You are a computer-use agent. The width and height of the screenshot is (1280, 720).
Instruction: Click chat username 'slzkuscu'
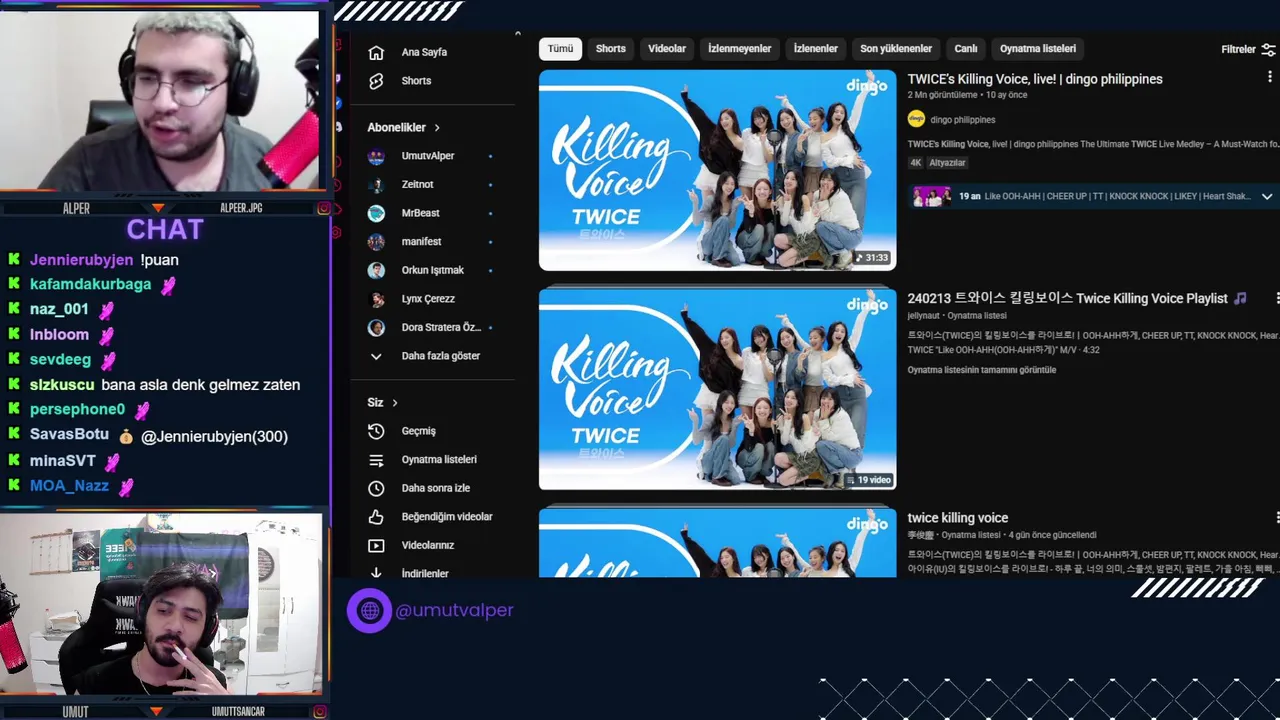point(62,385)
